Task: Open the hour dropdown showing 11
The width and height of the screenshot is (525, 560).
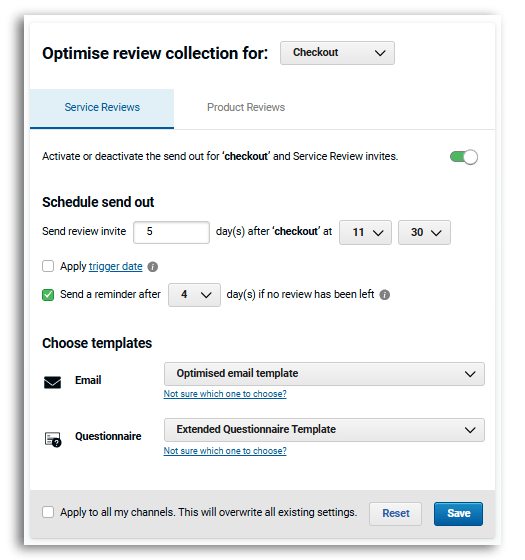Action: pyautogui.click(x=365, y=232)
